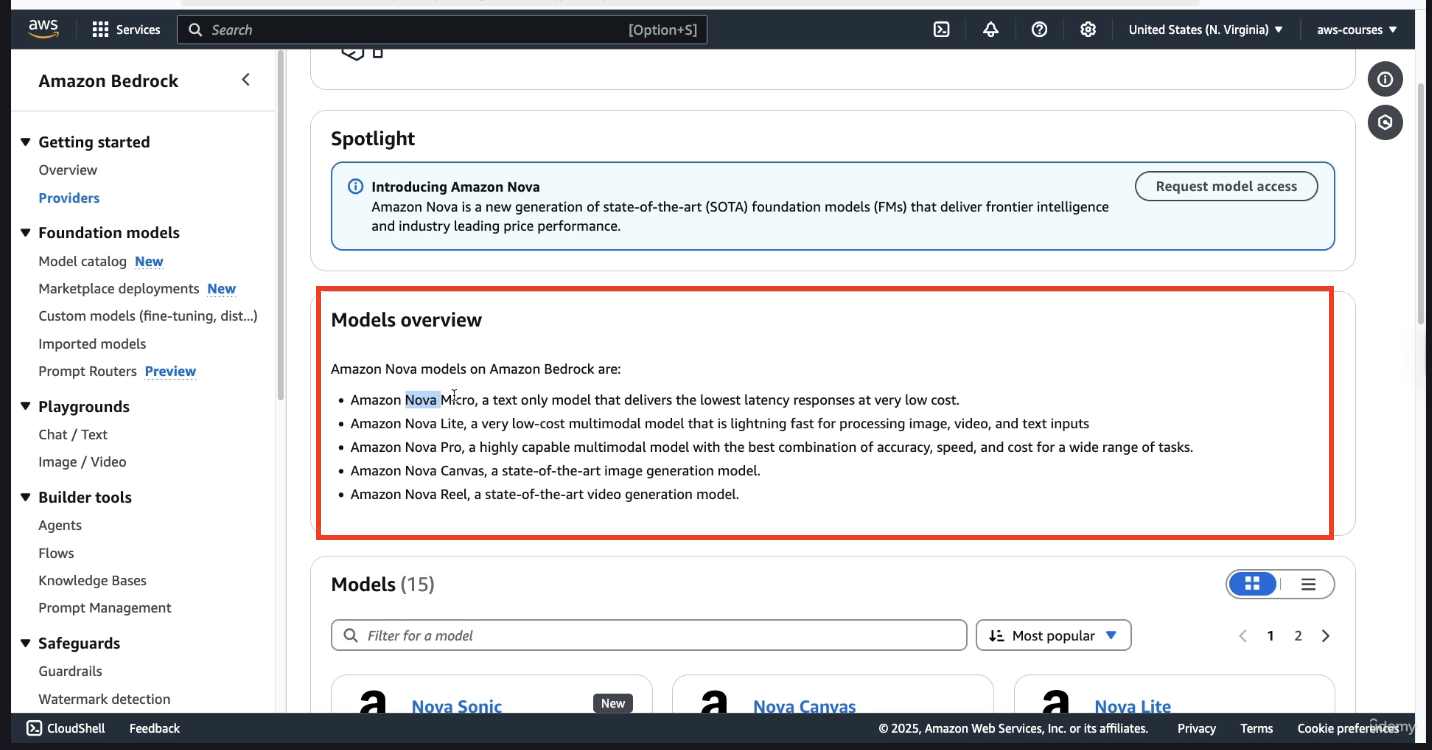Click the top Search input field

[442, 30]
